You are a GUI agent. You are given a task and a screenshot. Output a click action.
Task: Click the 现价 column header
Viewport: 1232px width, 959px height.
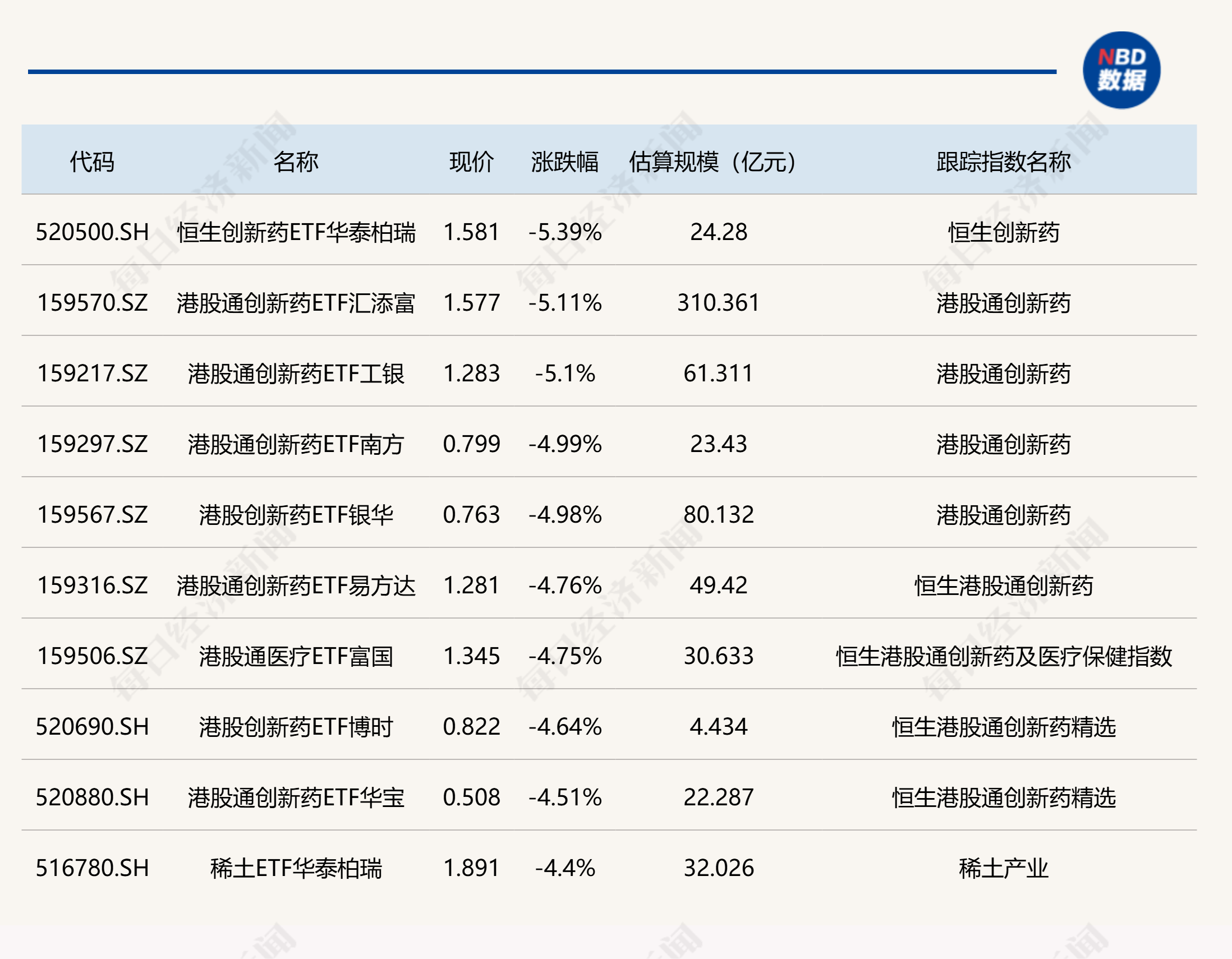(472, 162)
